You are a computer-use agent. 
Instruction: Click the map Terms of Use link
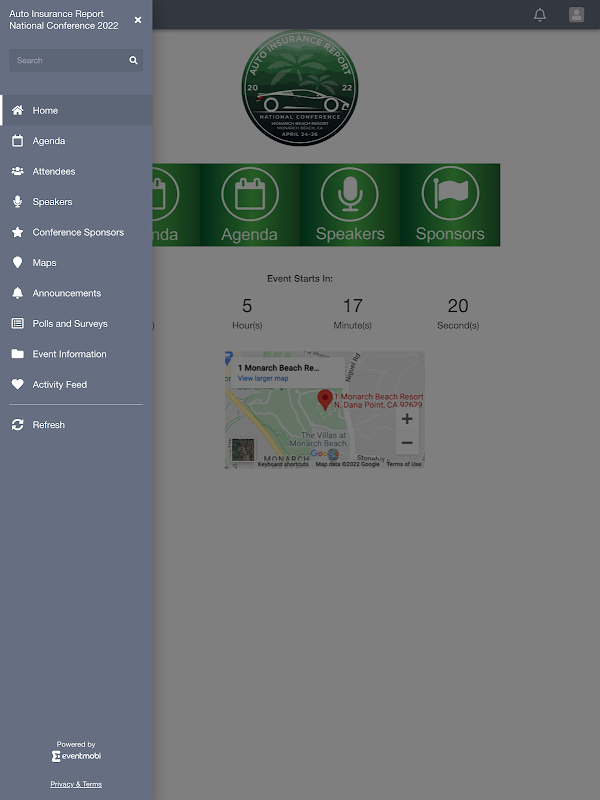coord(404,464)
